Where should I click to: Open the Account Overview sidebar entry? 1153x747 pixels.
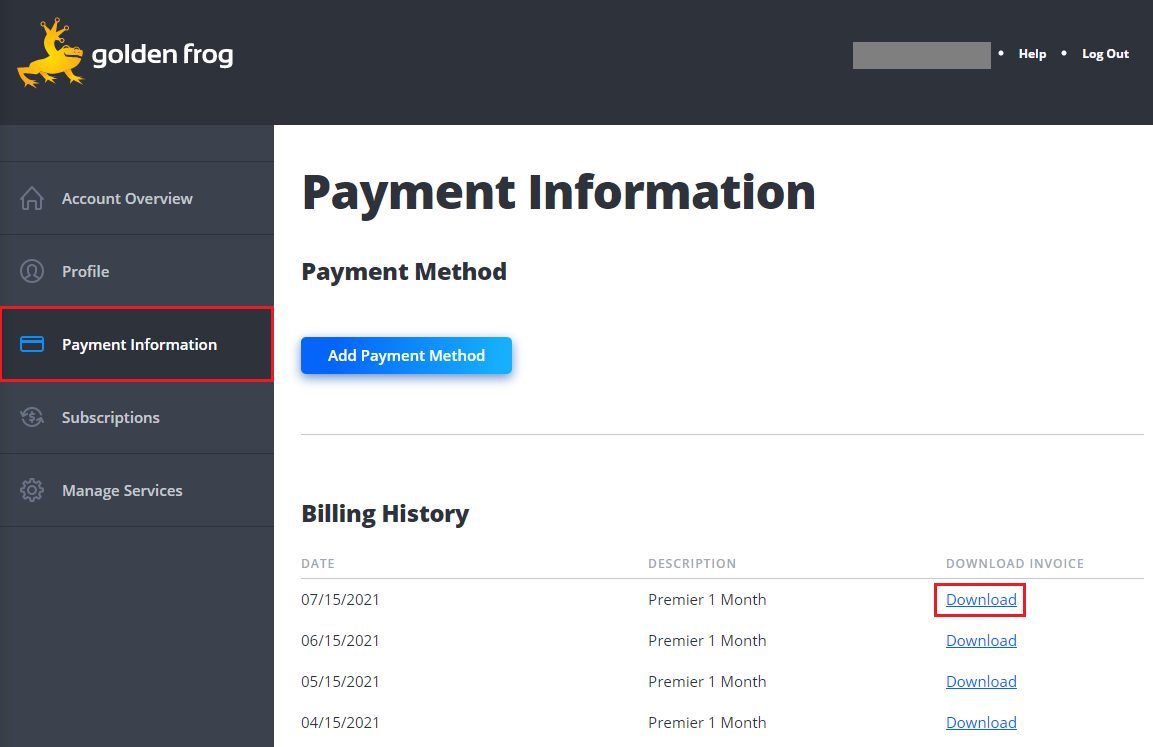(127, 198)
